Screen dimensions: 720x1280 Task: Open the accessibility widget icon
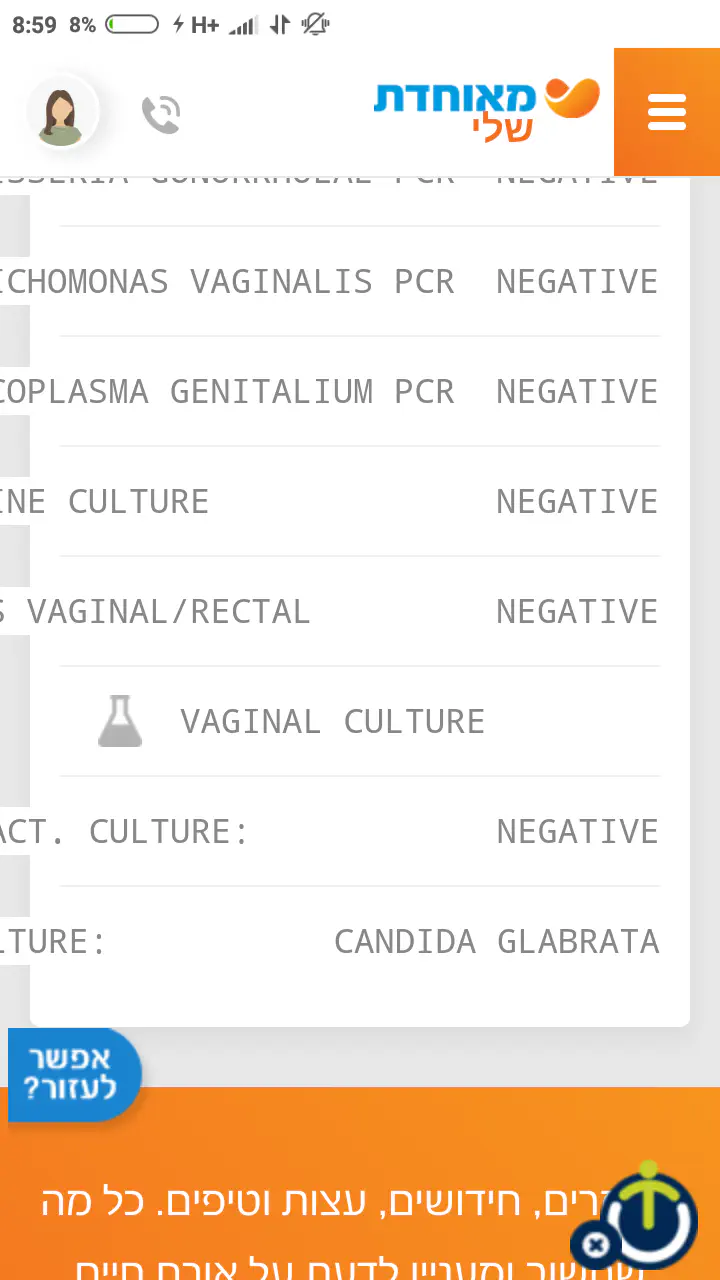click(x=650, y=1215)
